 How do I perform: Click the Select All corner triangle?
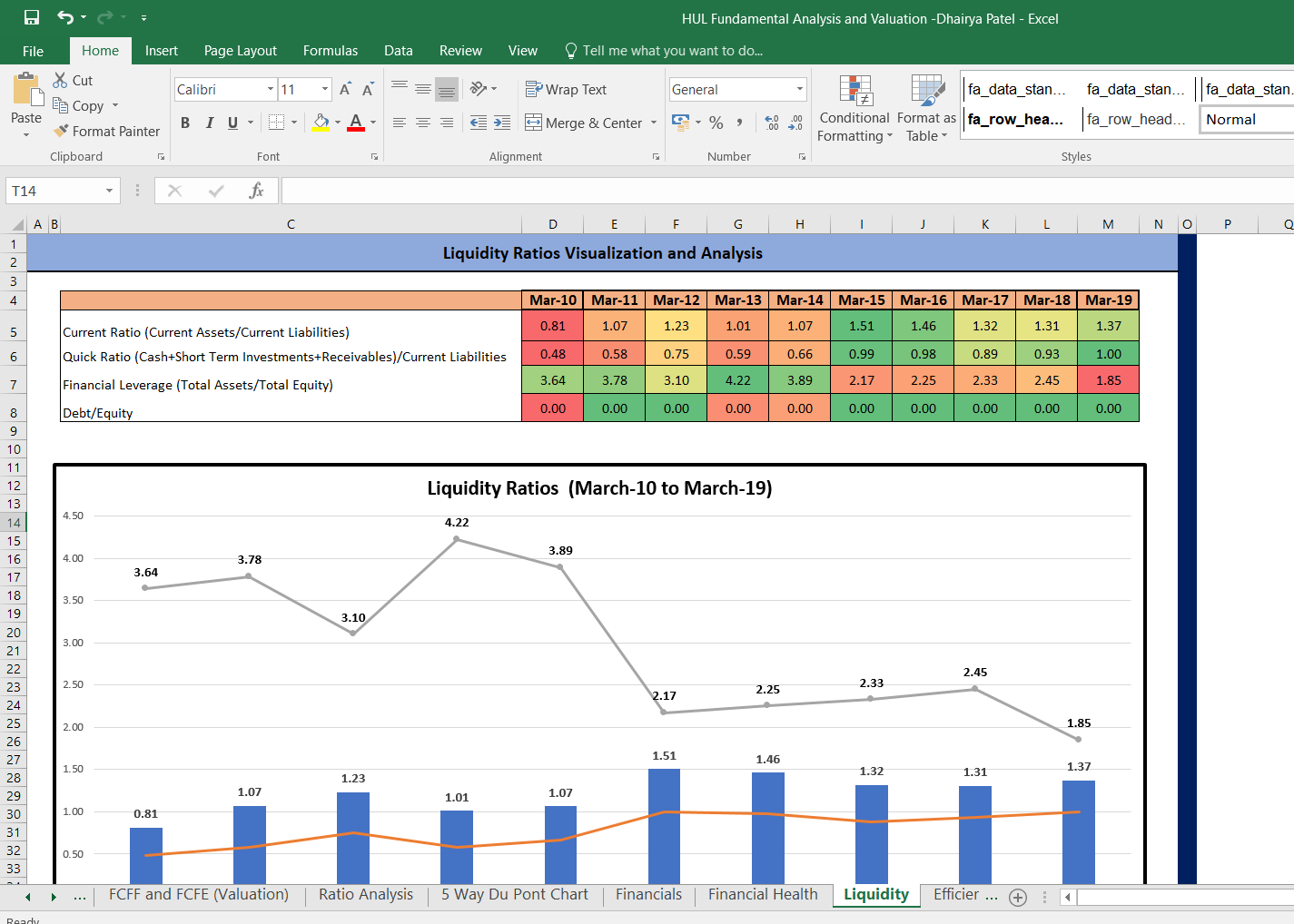pyautogui.click(x=16, y=224)
